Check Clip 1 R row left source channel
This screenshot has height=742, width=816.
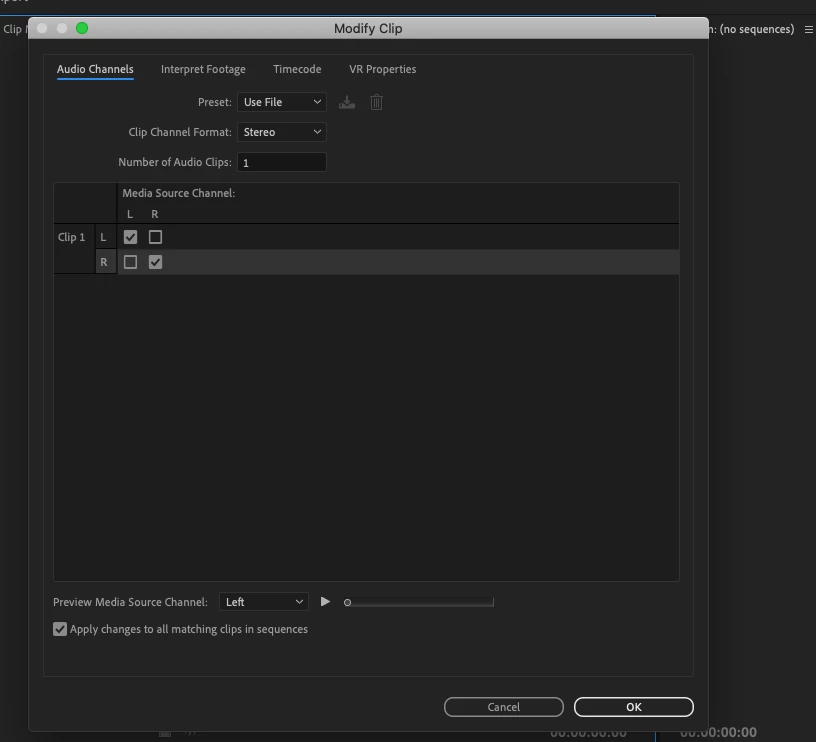(x=130, y=262)
